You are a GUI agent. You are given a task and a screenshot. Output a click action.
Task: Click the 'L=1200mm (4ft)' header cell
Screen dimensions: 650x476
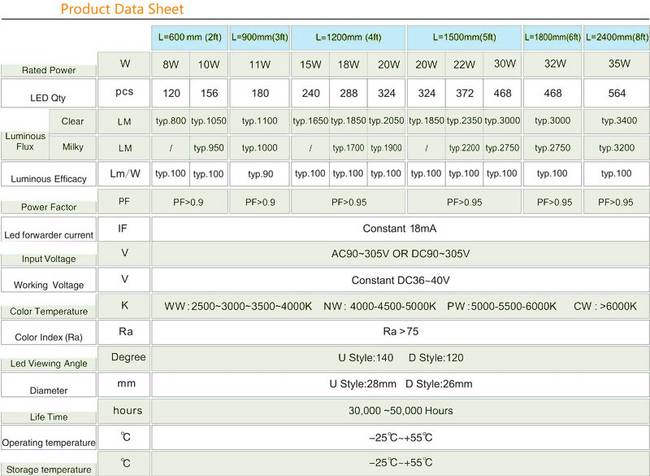coord(348,37)
